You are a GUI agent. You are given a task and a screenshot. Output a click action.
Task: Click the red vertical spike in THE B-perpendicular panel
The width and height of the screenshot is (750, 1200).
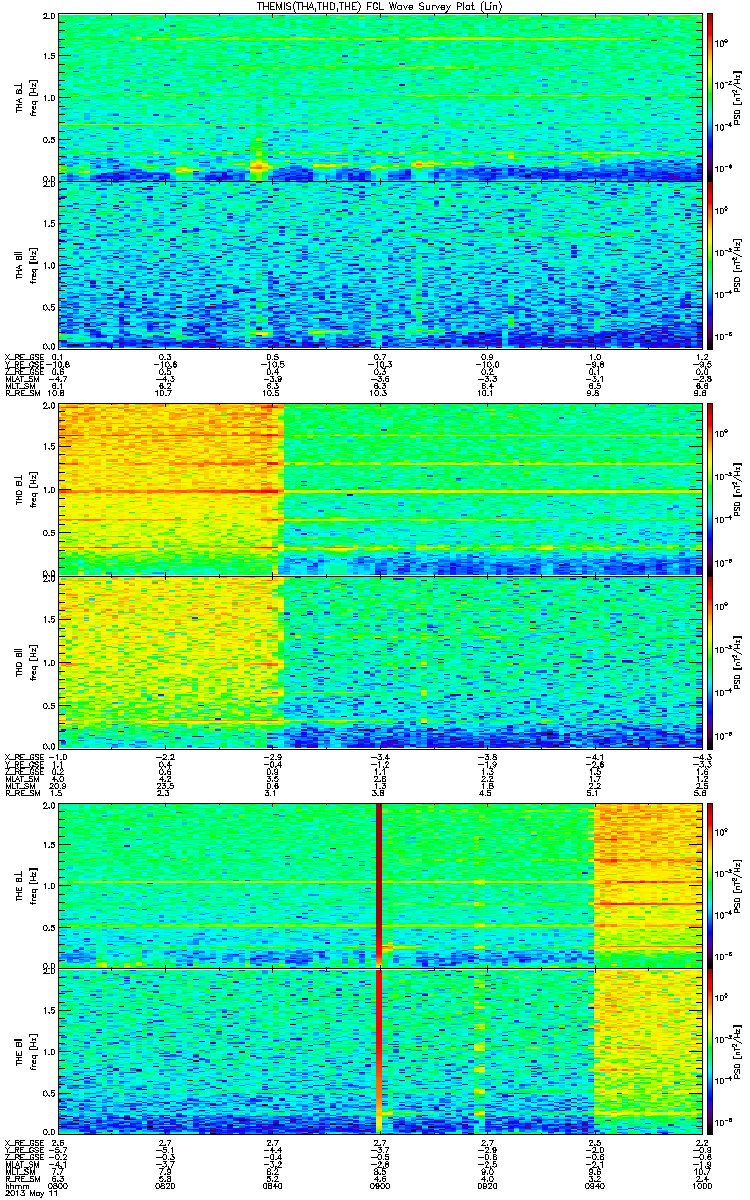coord(379,885)
